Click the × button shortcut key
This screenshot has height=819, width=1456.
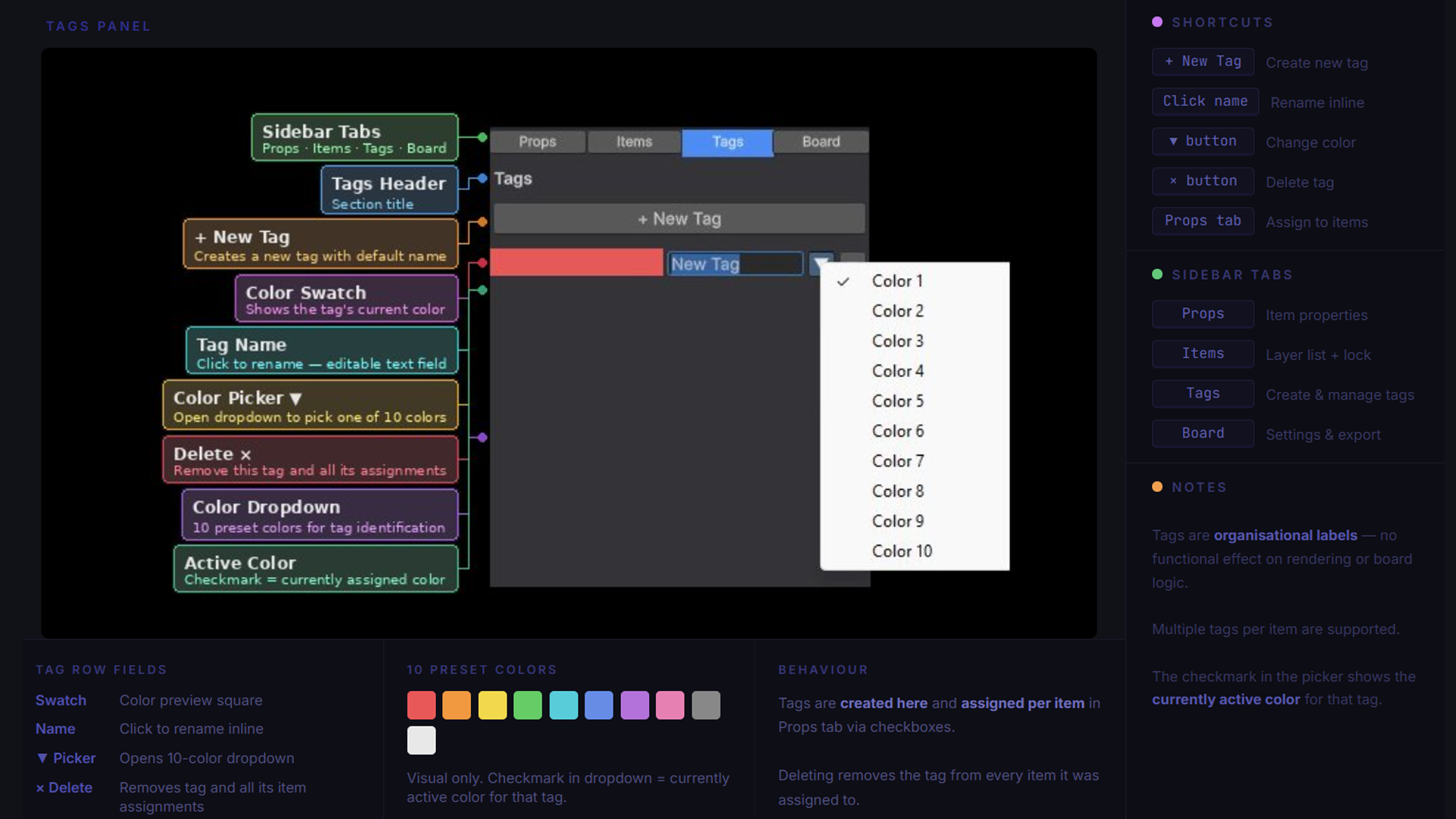click(x=1203, y=181)
